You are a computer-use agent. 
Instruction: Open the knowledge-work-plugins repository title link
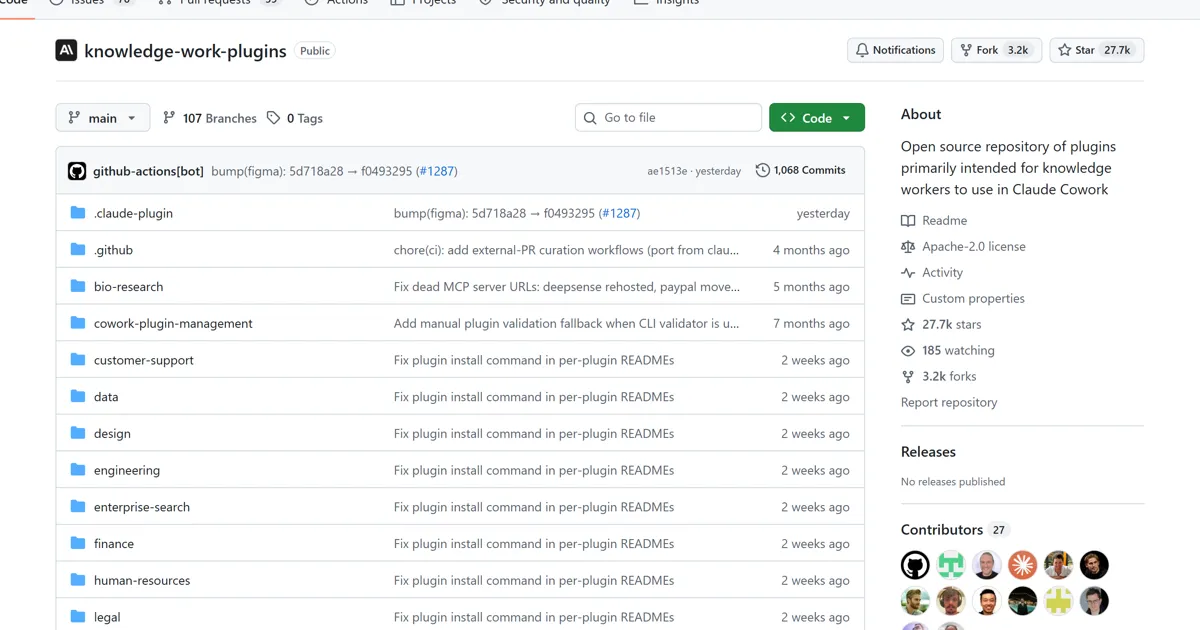[185, 51]
